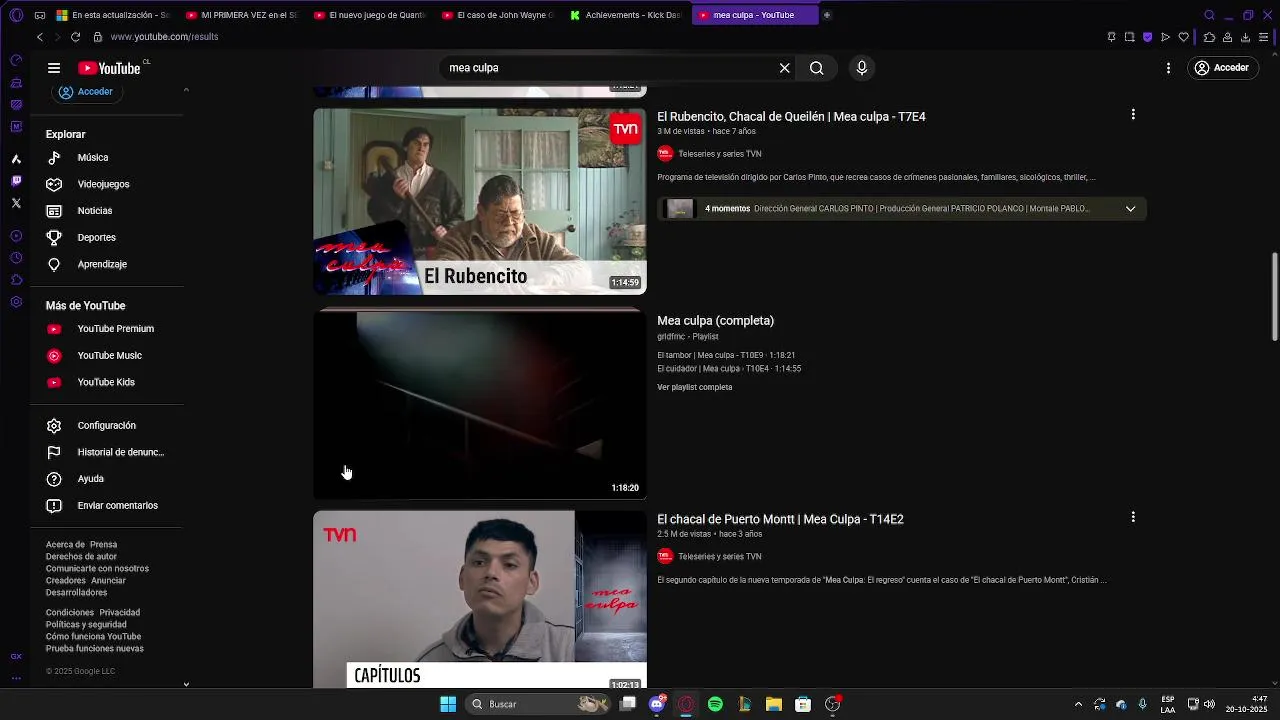Select the mea culpa - YouTube tab
Screen dimensions: 1280x720
[x=754, y=15]
